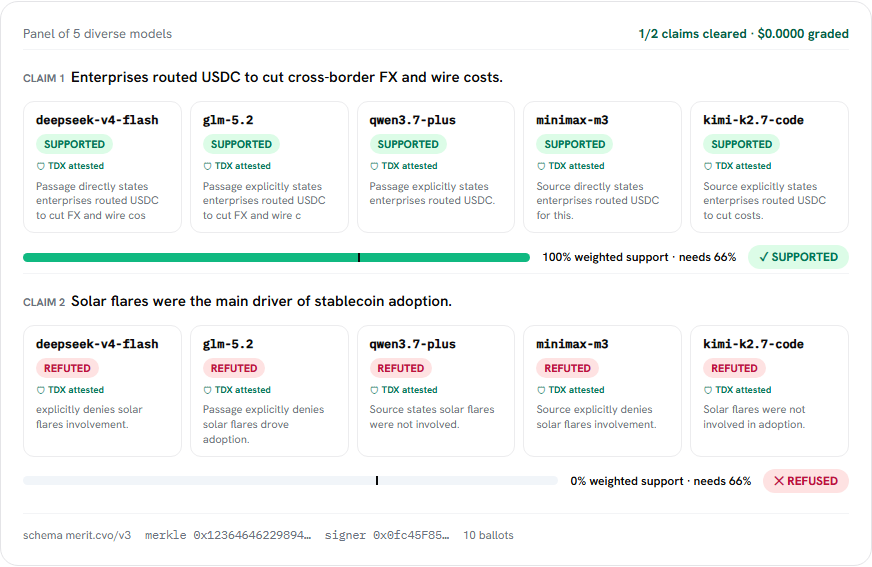Click the 1/2 claims cleared summary

pyautogui.click(x=692, y=34)
